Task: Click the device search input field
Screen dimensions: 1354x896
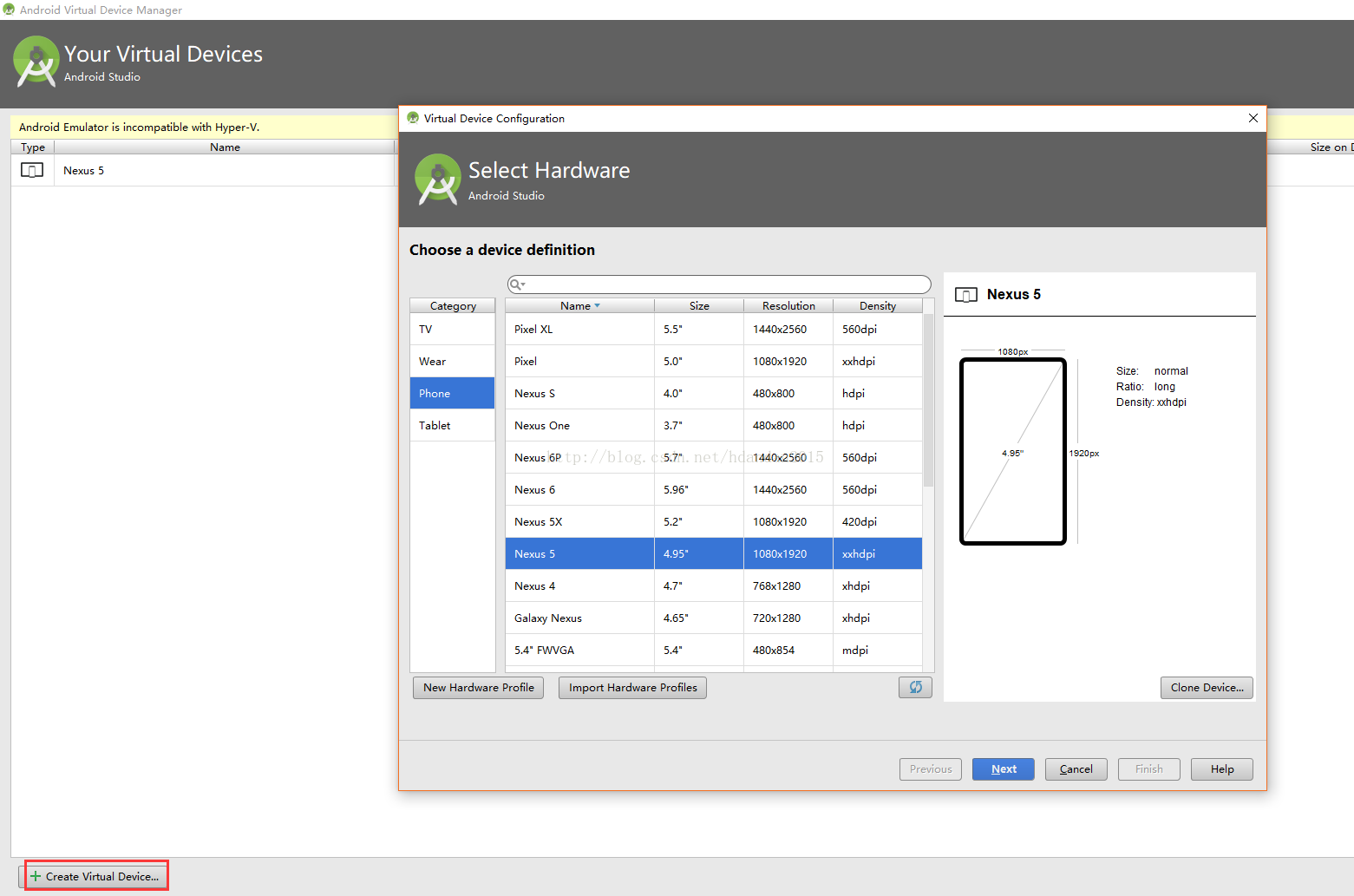Action: 719,284
